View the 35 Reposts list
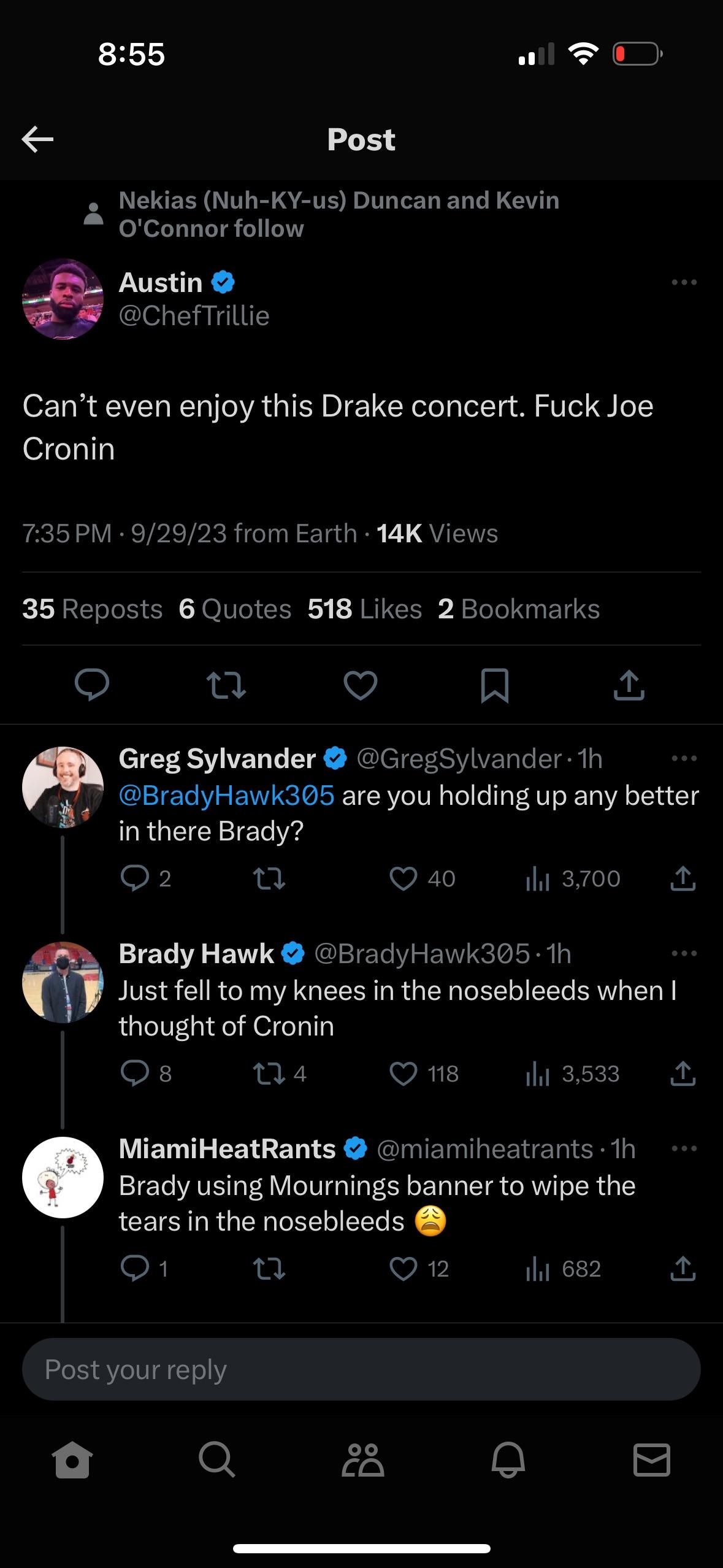This screenshot has width=723, height=1568. (x=92, y=609)
